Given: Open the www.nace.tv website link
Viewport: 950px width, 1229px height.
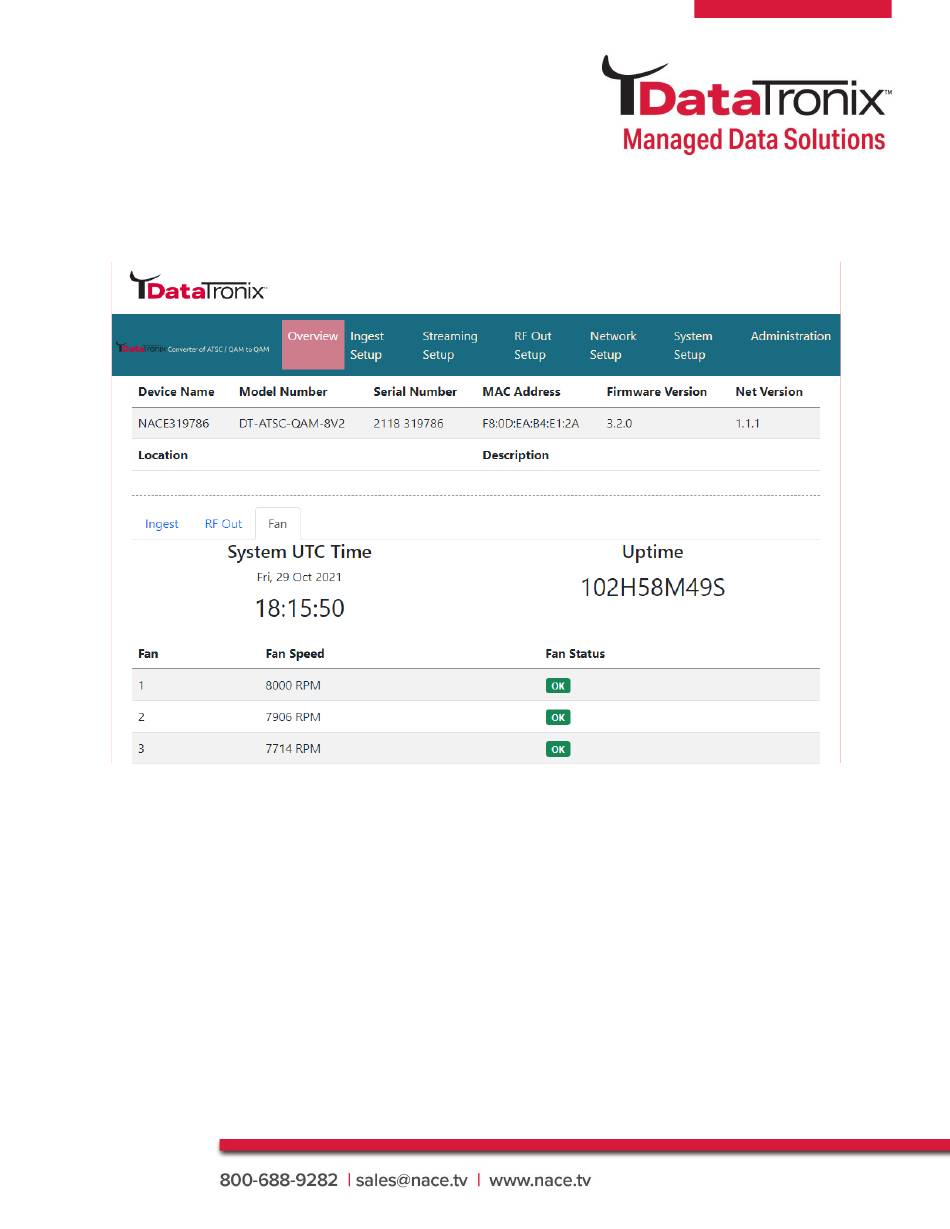Looking at the screenshot, I should [539, 1181].
